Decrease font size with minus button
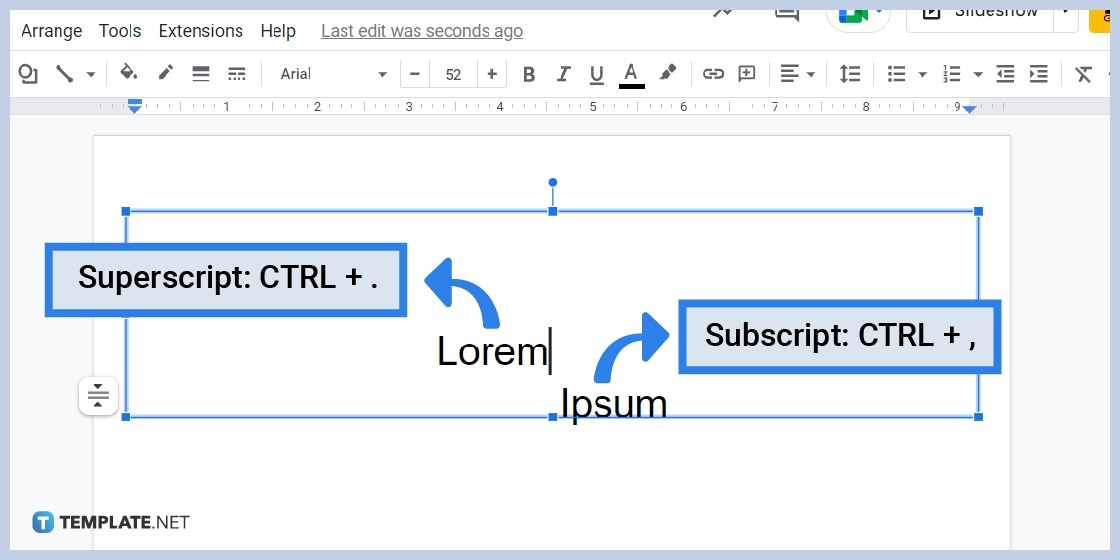The image size is (1120, 560). pos(415,74)
